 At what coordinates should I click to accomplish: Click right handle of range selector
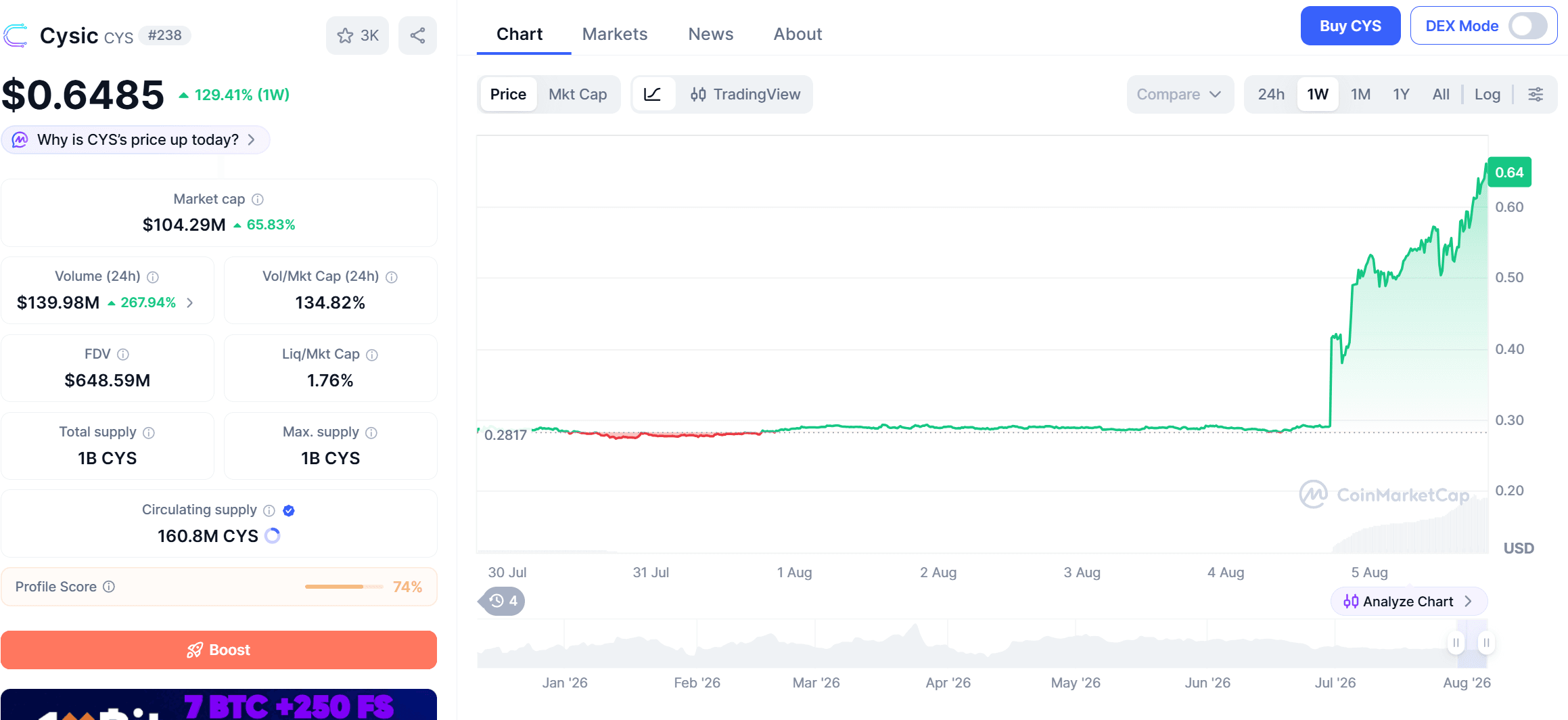[1486, 642]
